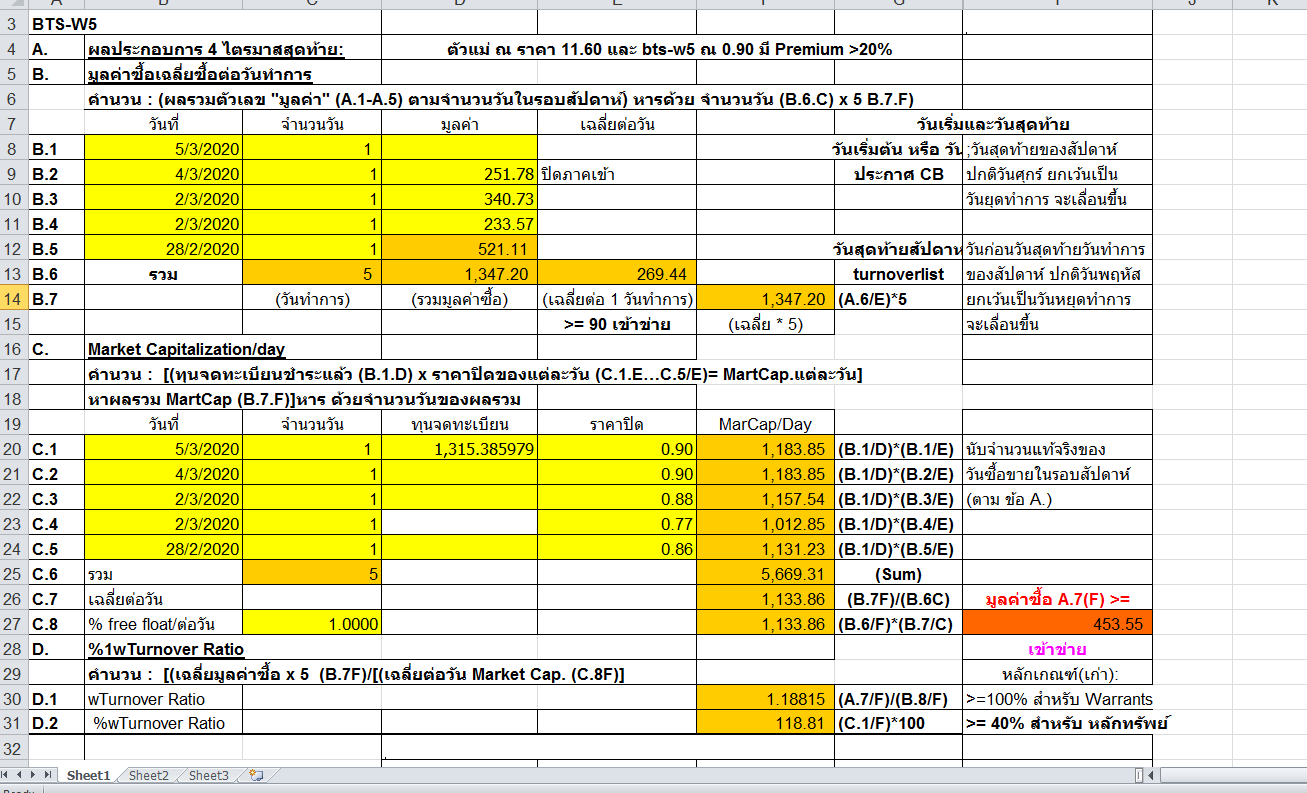This screenshot has height=793, width=1307.
Task: Switch to the Sheet1 tab
Action: click(88, 775)
